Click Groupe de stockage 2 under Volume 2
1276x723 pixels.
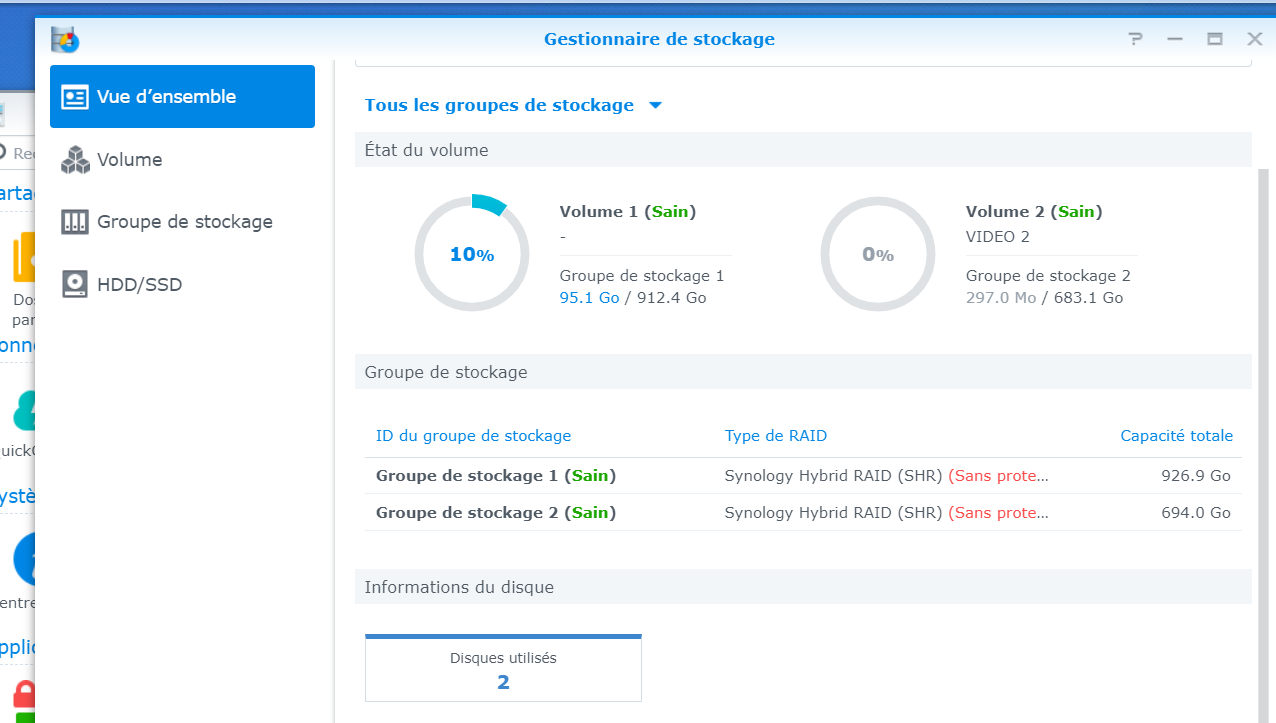click(x=1048, y=276)
